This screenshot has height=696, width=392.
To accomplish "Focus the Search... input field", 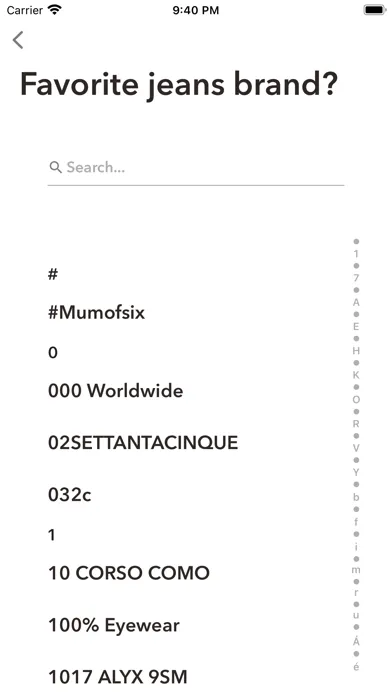I will 196,168.
